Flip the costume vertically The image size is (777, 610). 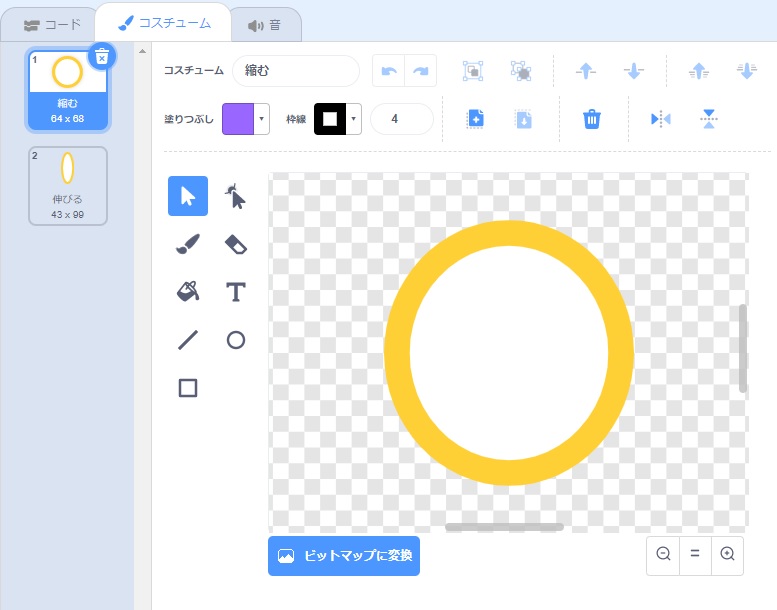[x=709, y=119]
